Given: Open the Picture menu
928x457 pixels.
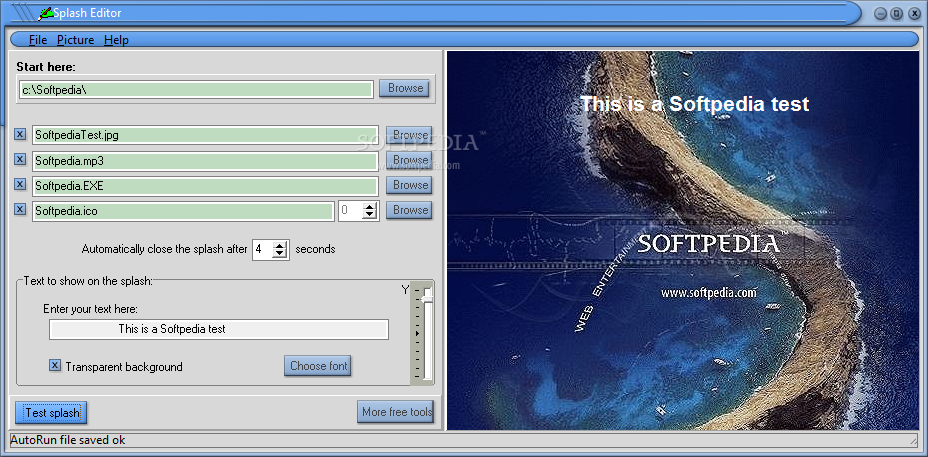Looking at the screenshot, I should tap(75, 40).
